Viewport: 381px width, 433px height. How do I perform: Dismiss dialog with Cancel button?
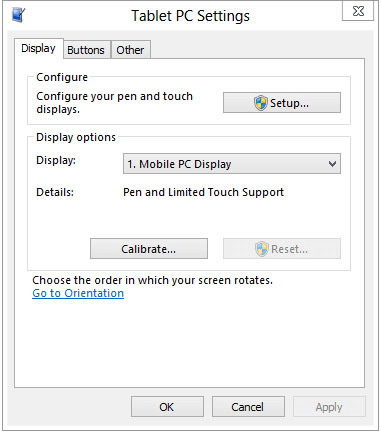pos(248,407)
